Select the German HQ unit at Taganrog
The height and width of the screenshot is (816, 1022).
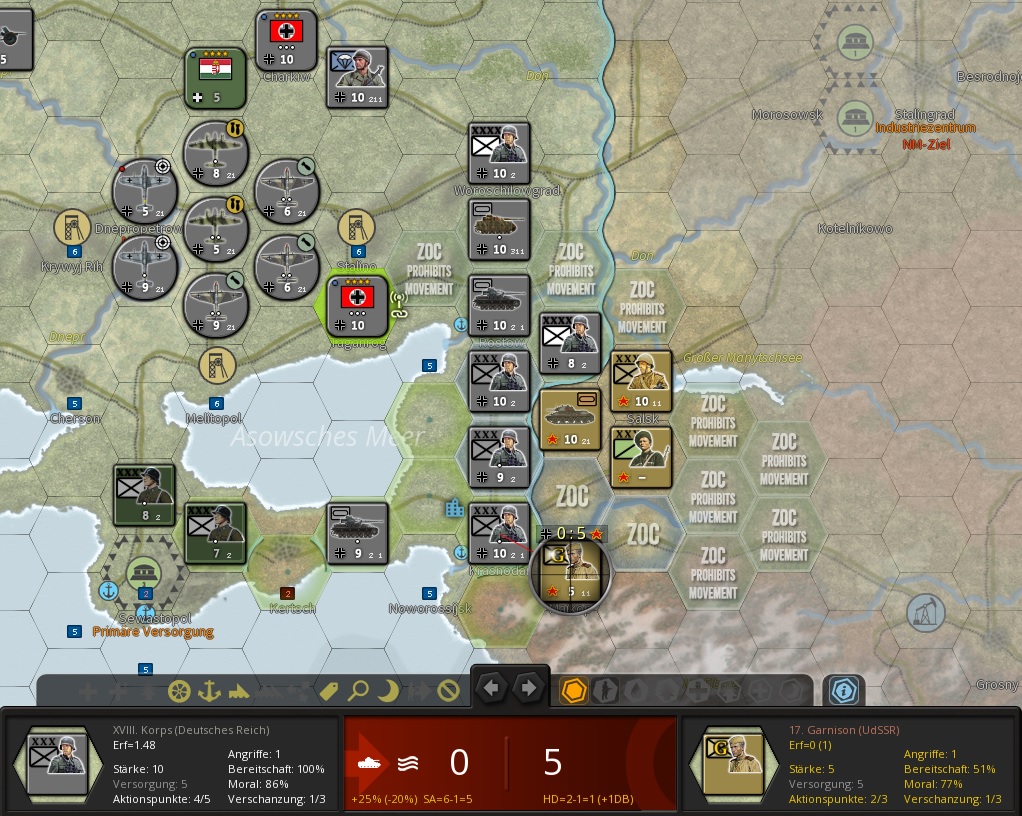[357, 306]
